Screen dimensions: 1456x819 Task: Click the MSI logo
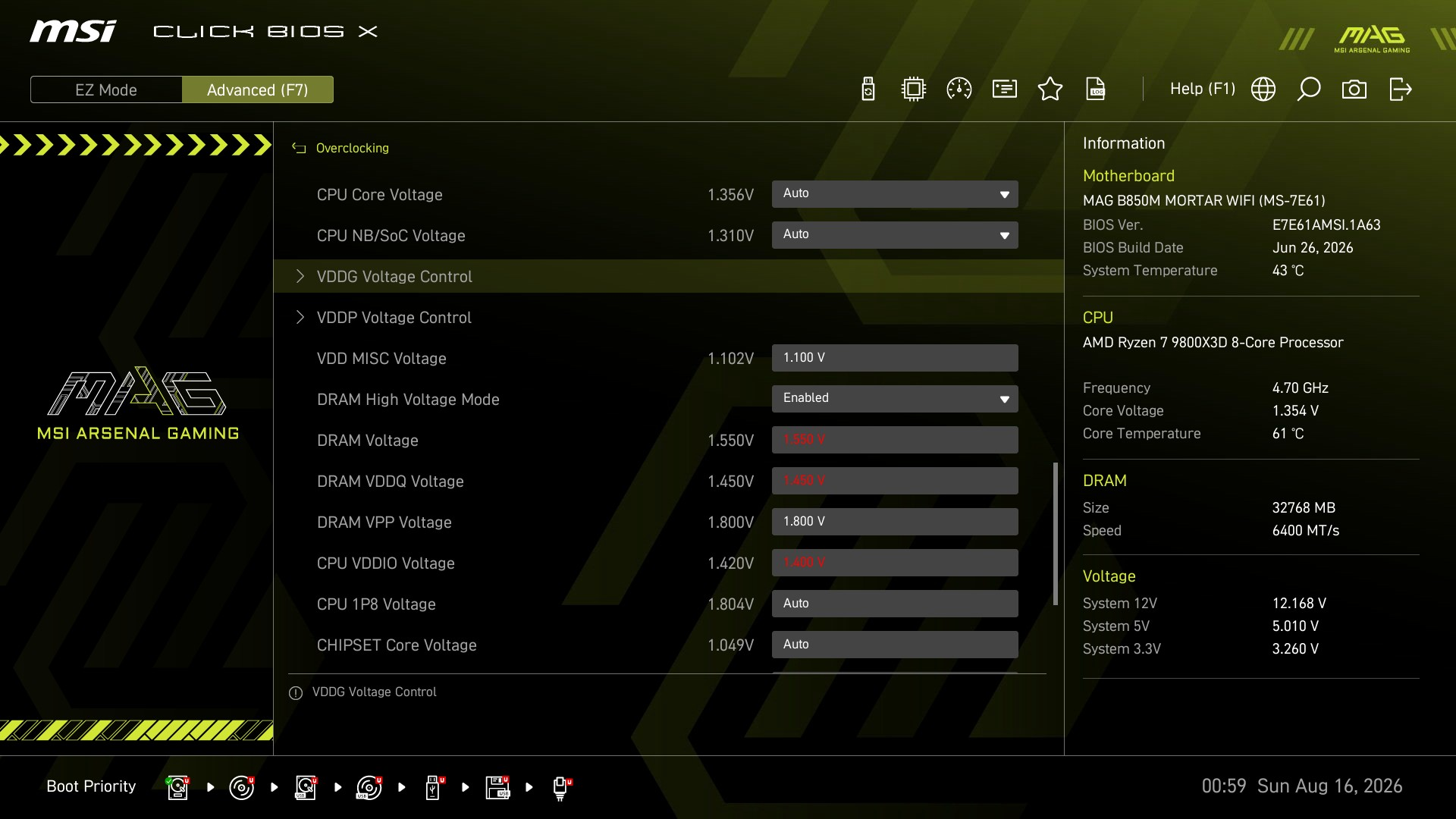[73, 31]
